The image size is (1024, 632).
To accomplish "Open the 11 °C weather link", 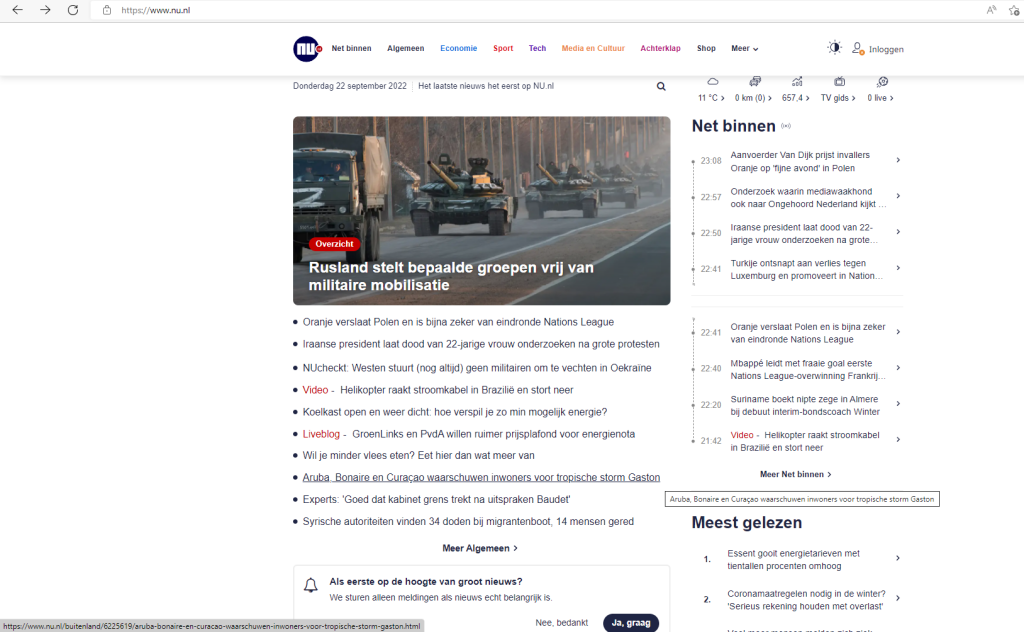I will [711, 98].
